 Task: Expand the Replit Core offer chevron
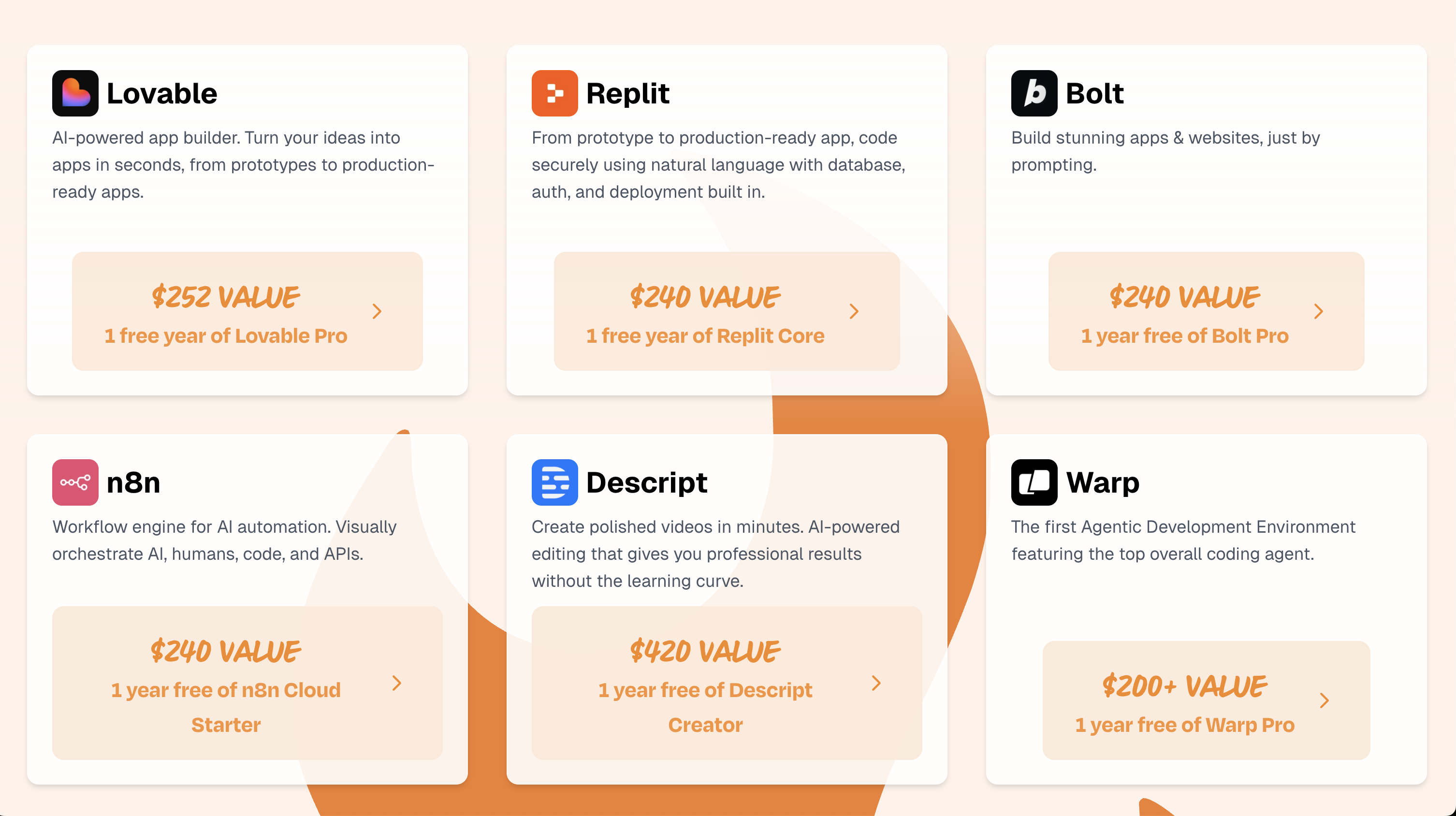click(x=854, y=311)
